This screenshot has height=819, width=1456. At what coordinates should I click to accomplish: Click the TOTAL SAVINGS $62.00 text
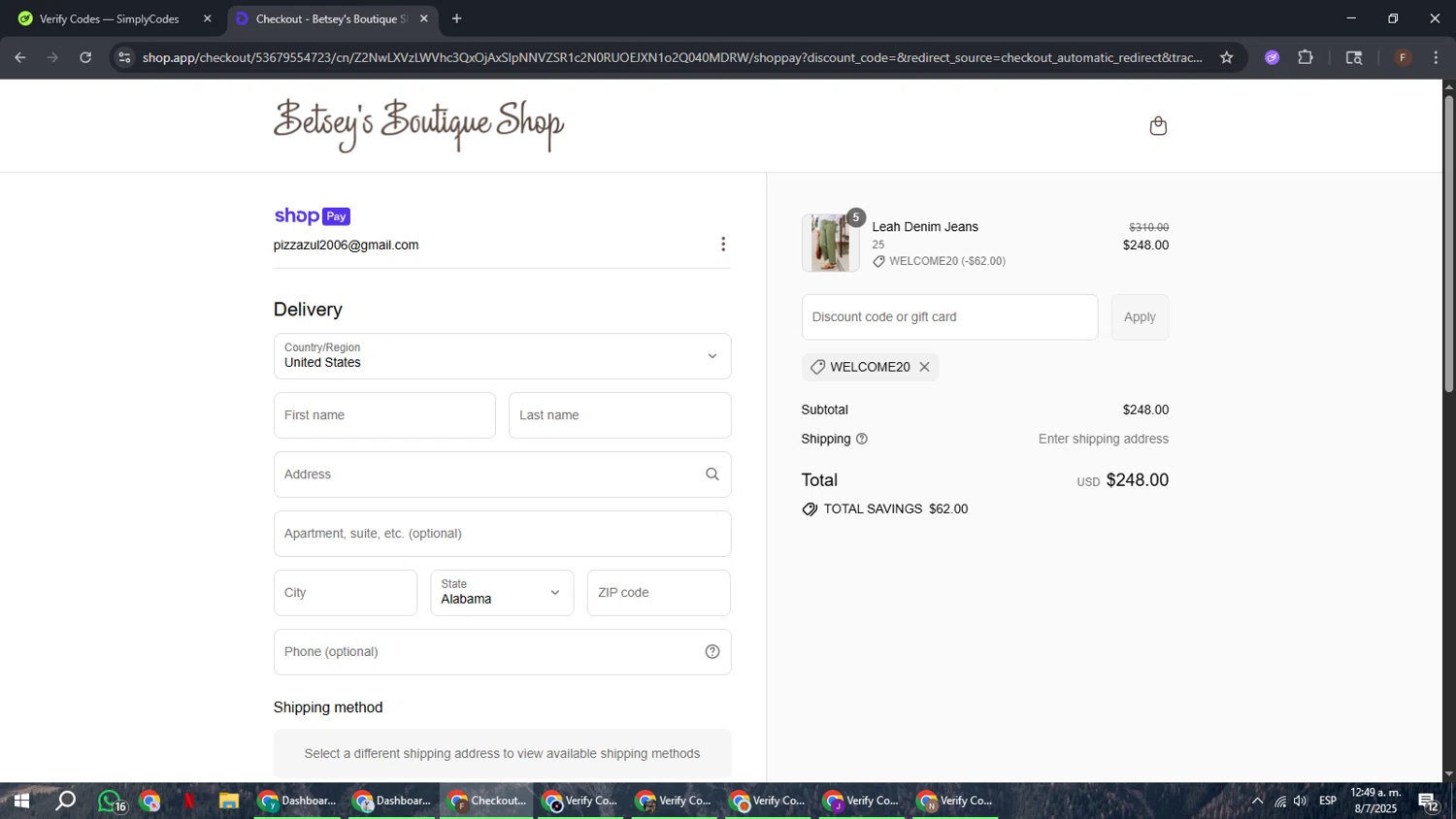pyautogui.click(x=895, y=509)
